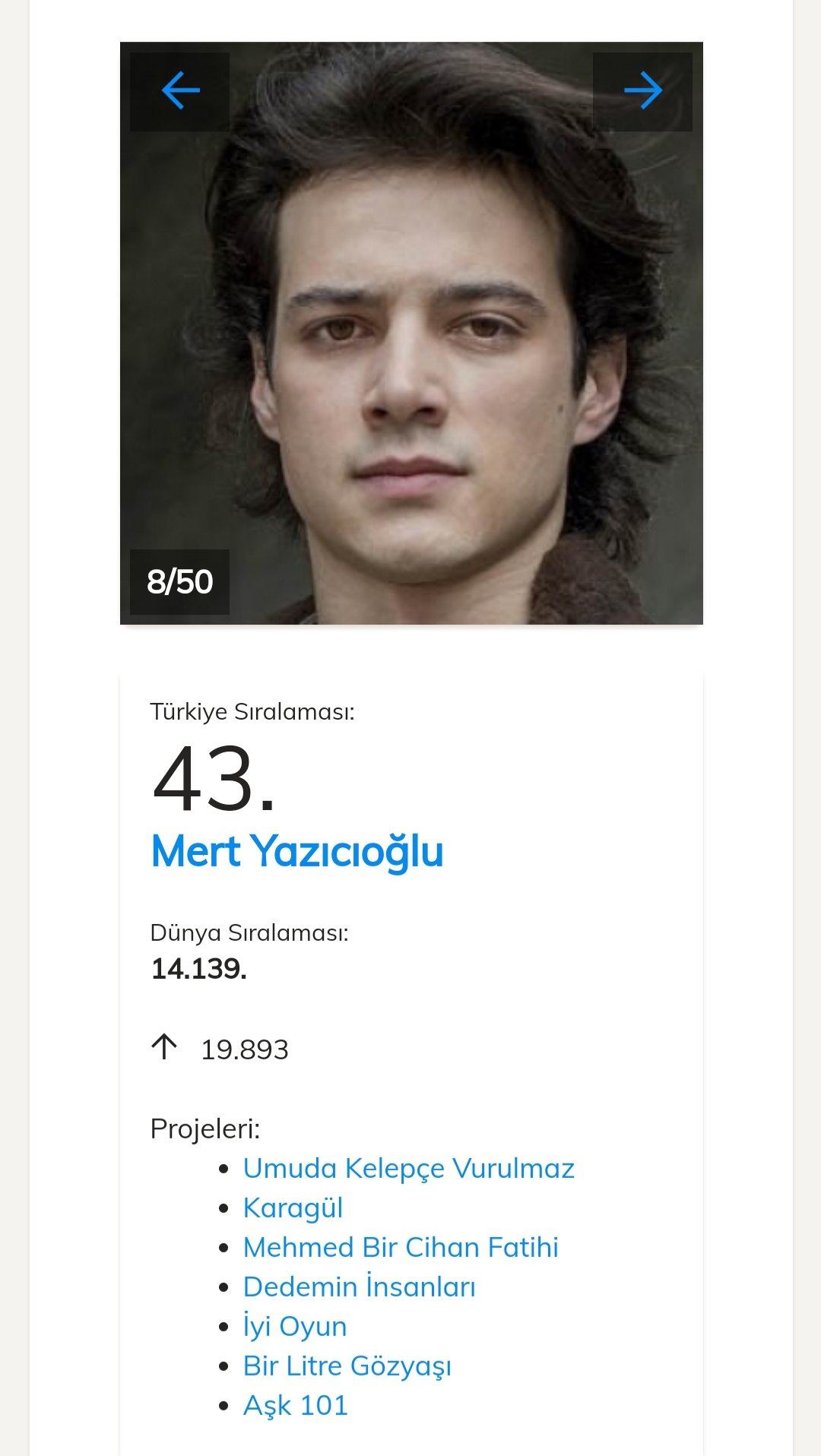The width and height of the screenshot is (821, 1456).
Task: Click the world ranking value 14.139
Action: pyautogui.click(x=199, y=969)
